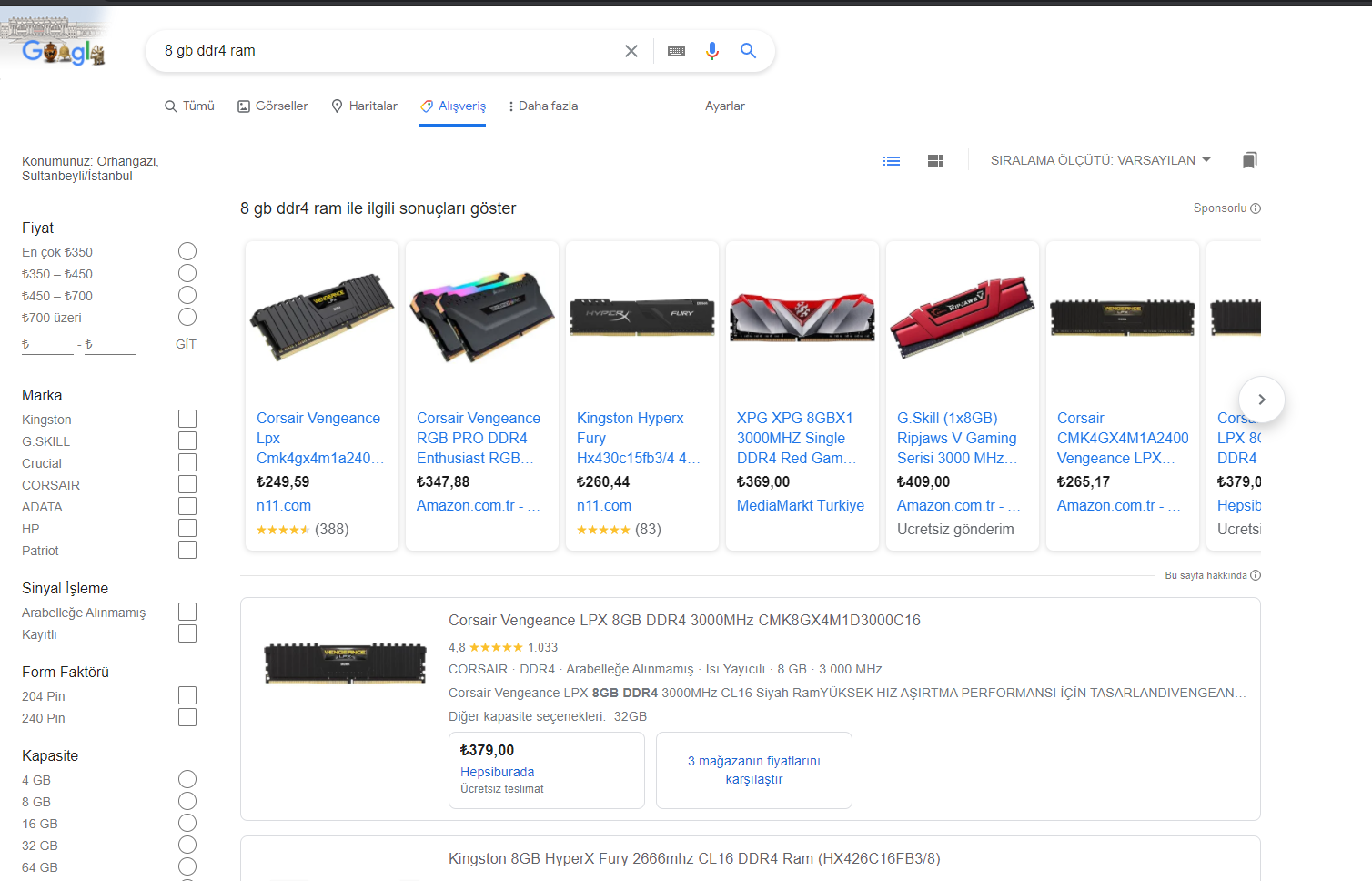Image resolution: width=1372 pixels, height=881 pixels.
Task: Check the ADATA brand filter
Action: [187, 506]
